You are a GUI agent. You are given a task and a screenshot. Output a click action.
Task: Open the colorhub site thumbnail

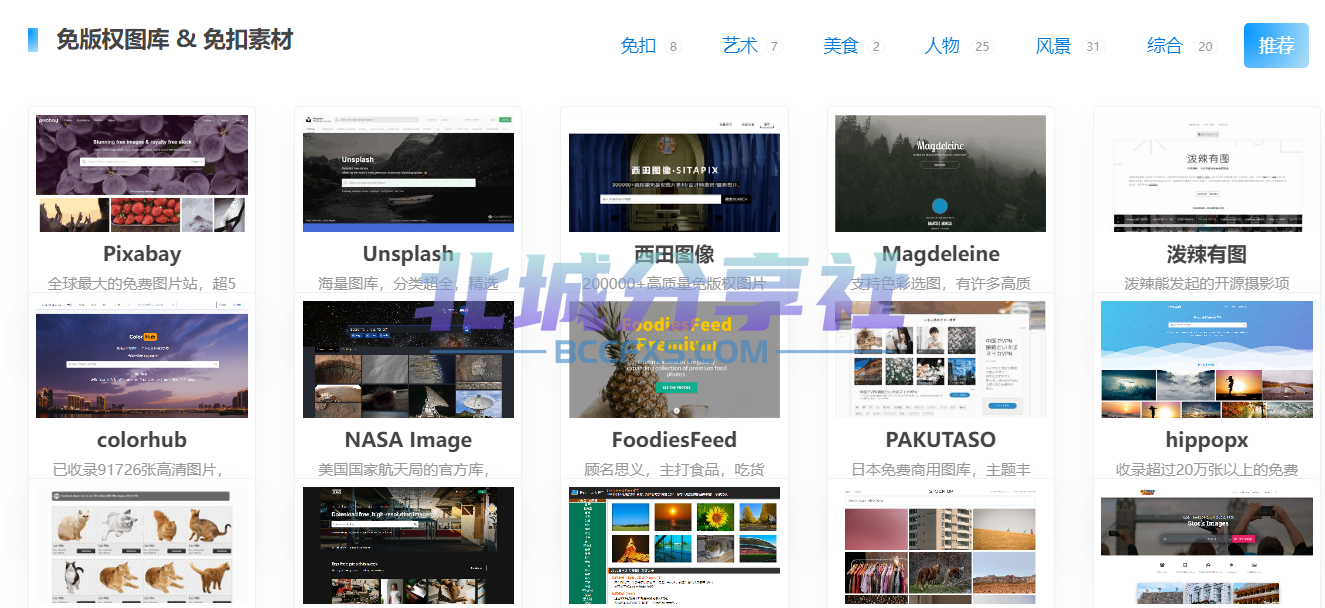tap(142, 359)
